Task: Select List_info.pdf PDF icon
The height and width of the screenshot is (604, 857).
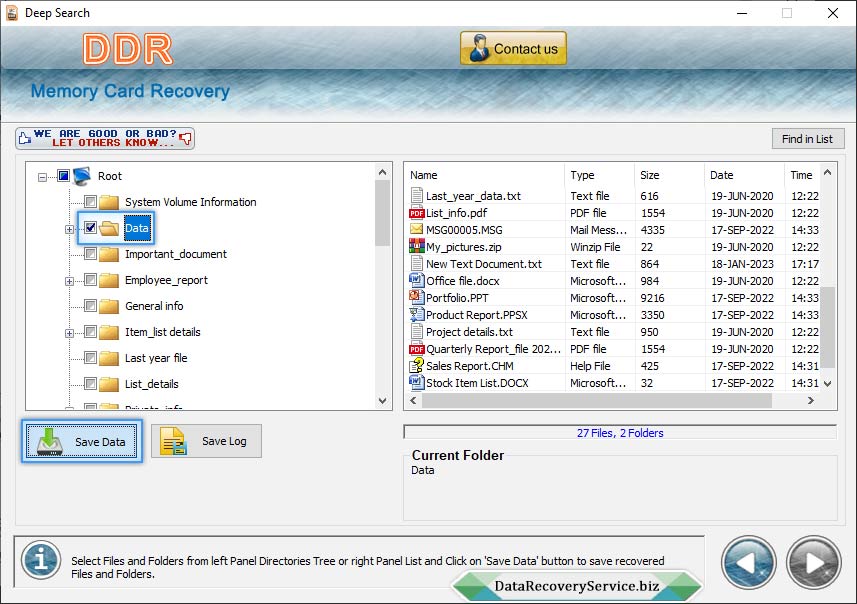Action: pyautogui.click(x=416, y=213)
